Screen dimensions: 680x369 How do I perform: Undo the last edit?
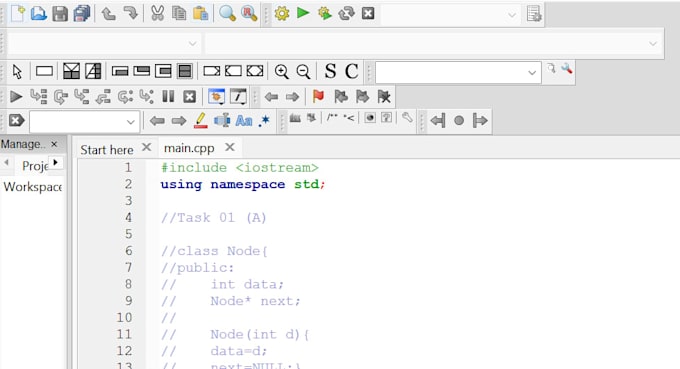(x=108, y=14)
